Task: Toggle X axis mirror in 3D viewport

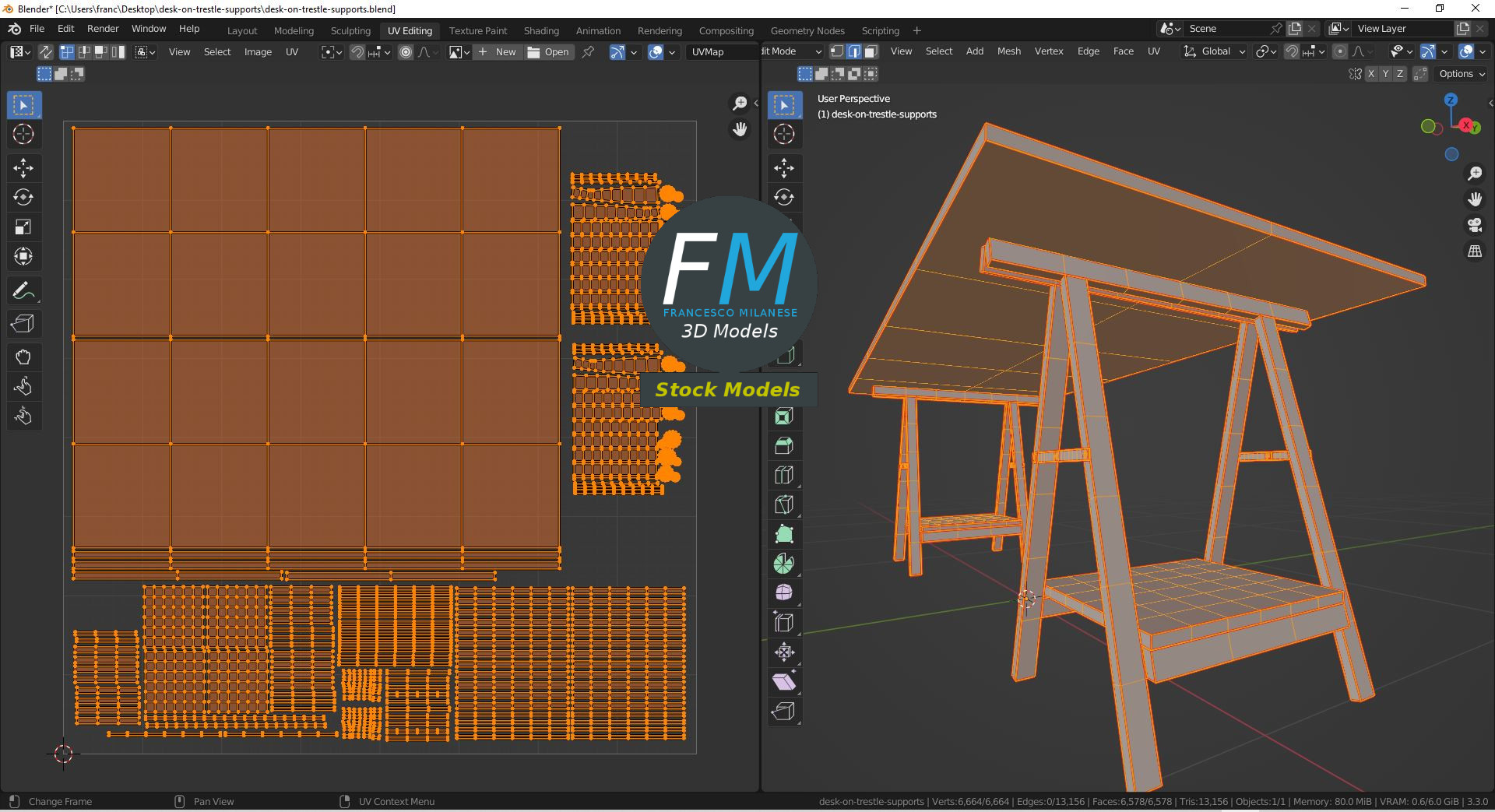Action: [x=1371, y=74]
